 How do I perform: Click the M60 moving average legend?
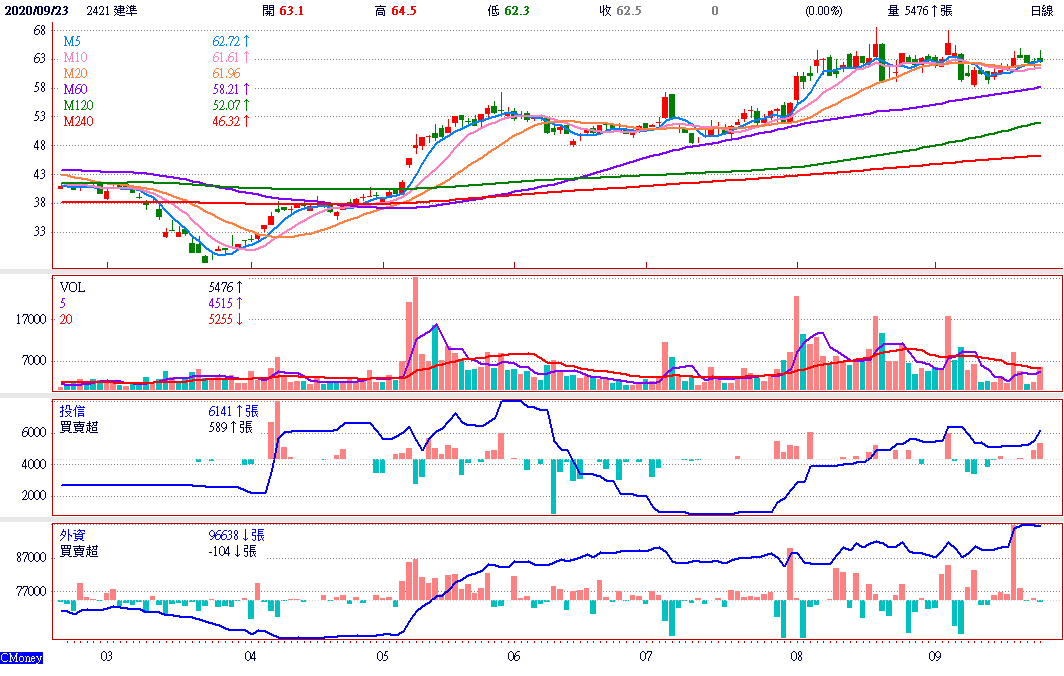[74, 89]
